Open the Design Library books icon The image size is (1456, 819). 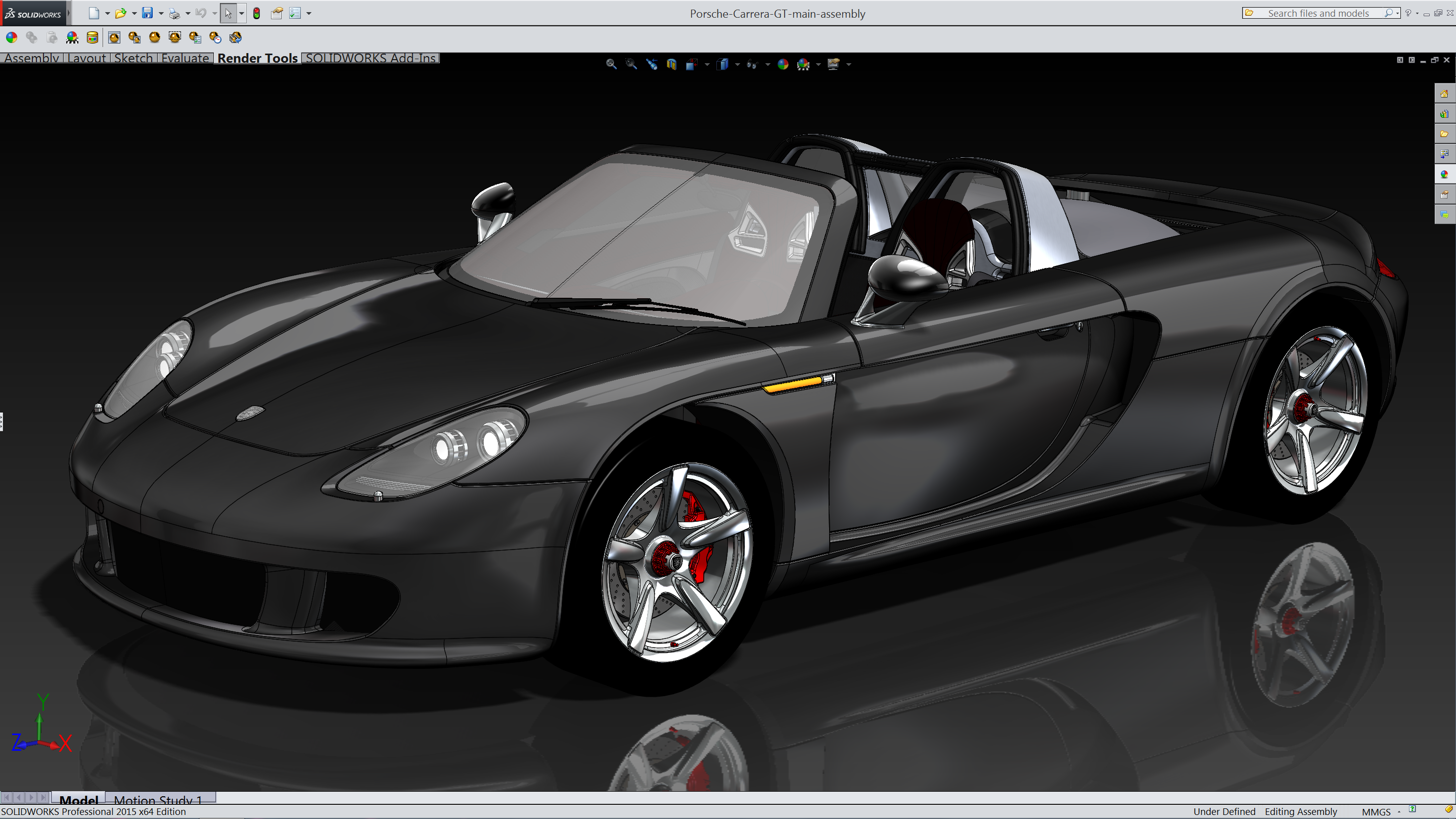point(1444,114)
